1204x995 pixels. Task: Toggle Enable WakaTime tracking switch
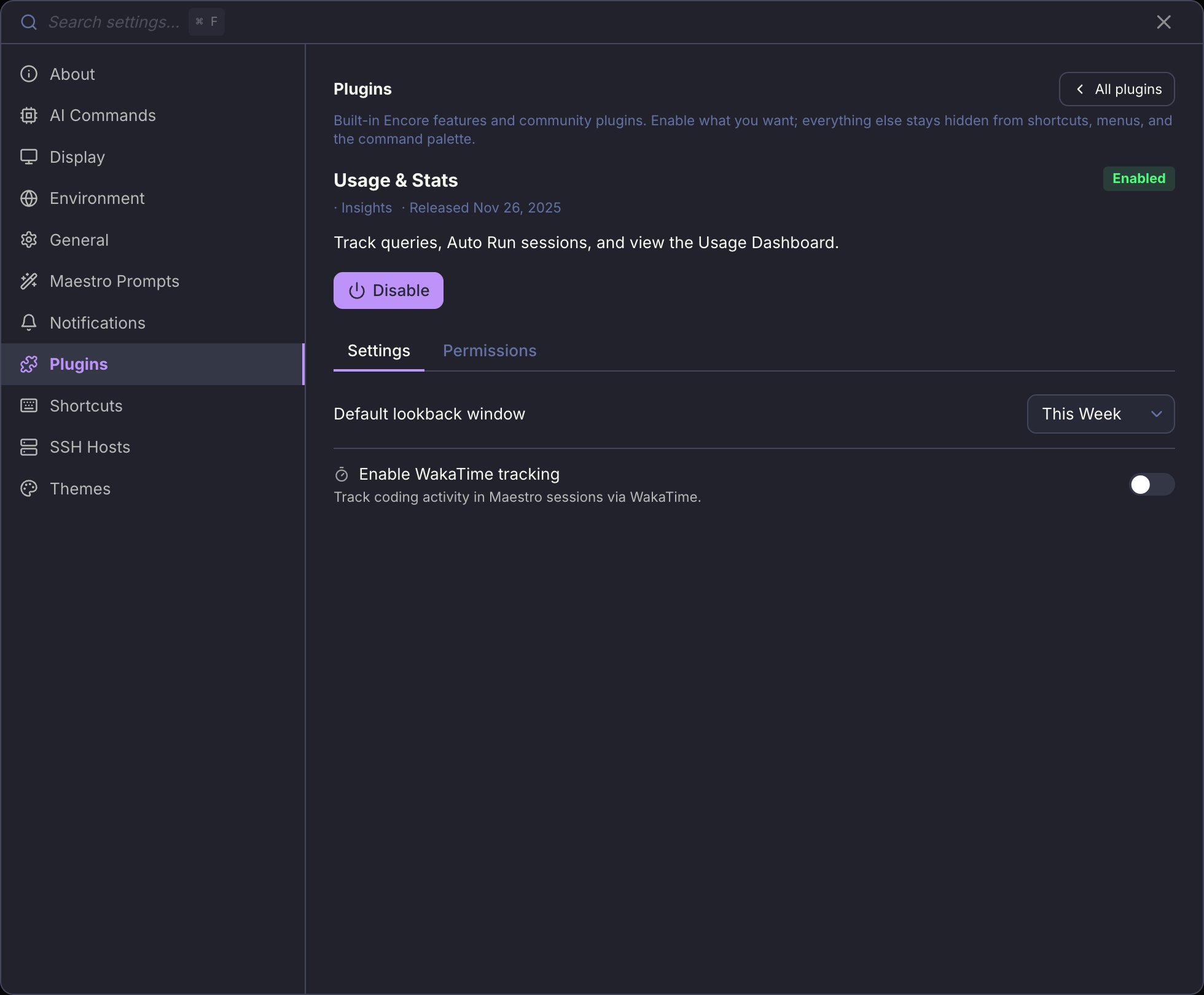click(x=1152, y=485)
